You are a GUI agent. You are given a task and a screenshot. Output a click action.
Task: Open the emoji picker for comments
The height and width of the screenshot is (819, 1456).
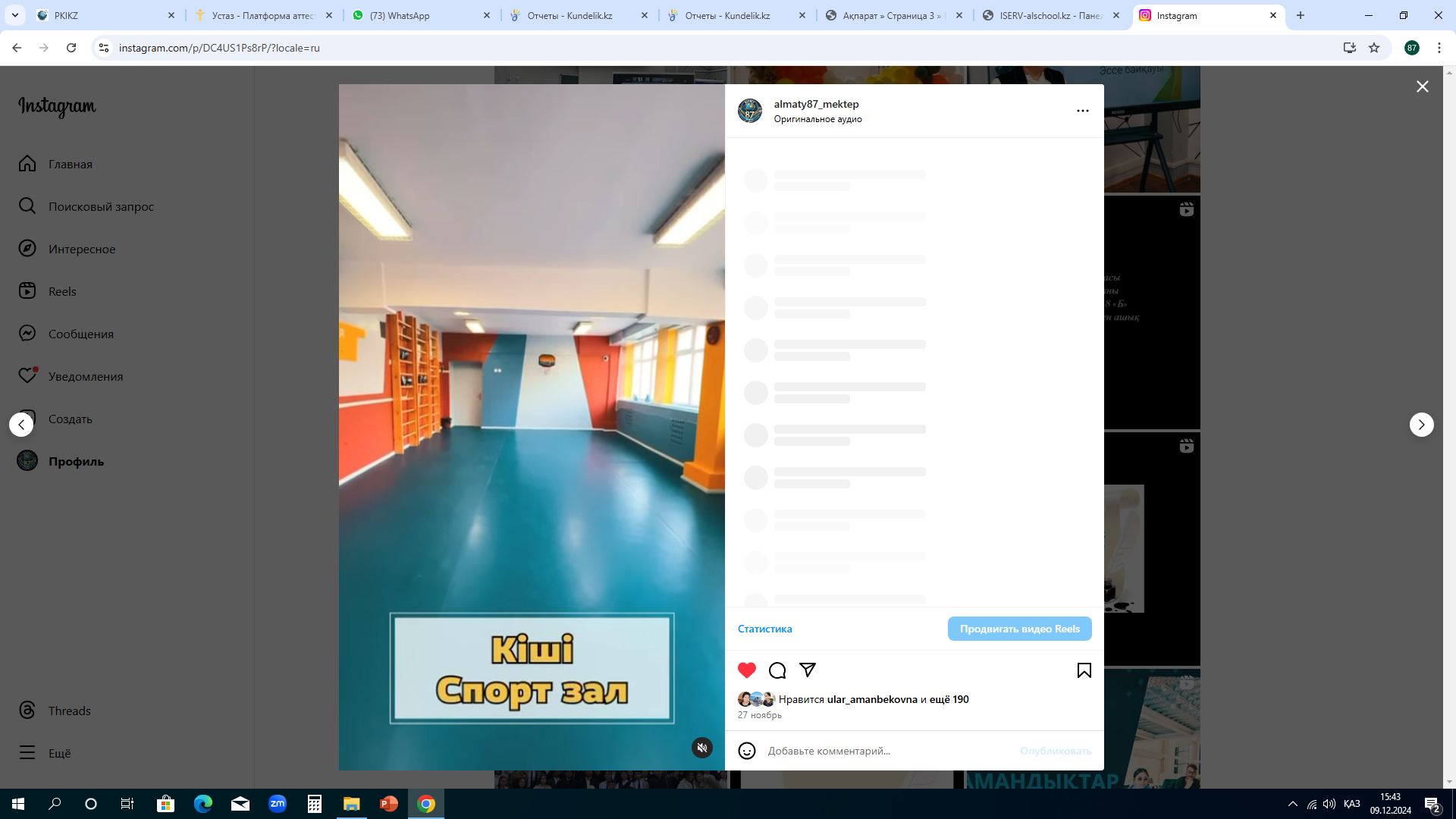[x=747, y=751]
